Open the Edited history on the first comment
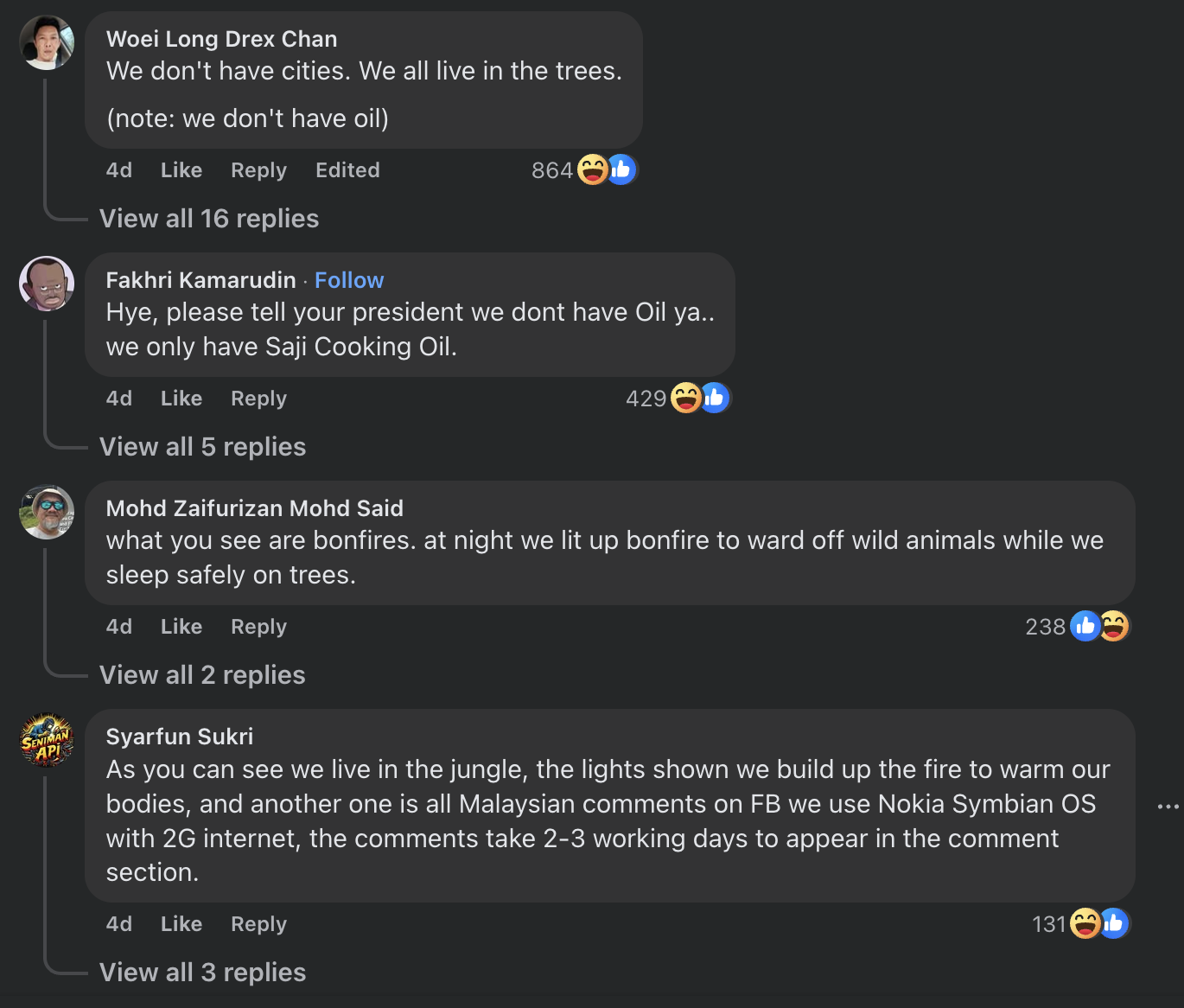Screen dimensions: 1184x1008 [x=347, y=170]
